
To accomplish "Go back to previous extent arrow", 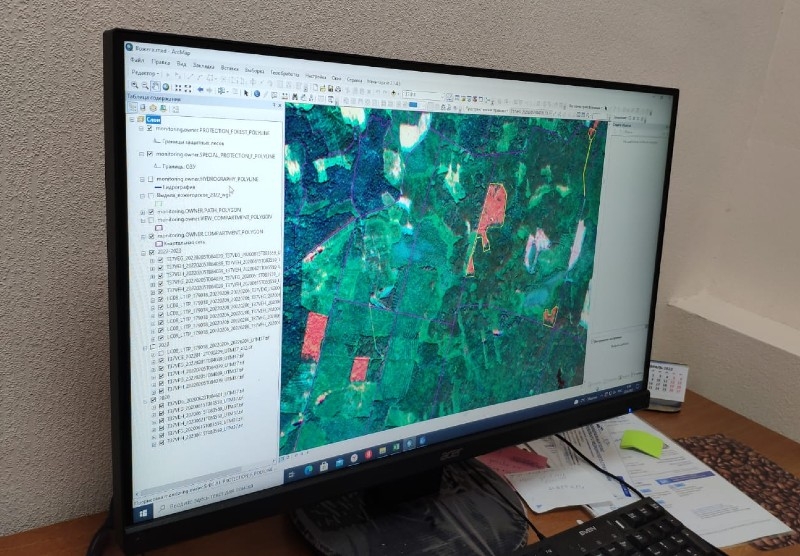I will 200,89.
